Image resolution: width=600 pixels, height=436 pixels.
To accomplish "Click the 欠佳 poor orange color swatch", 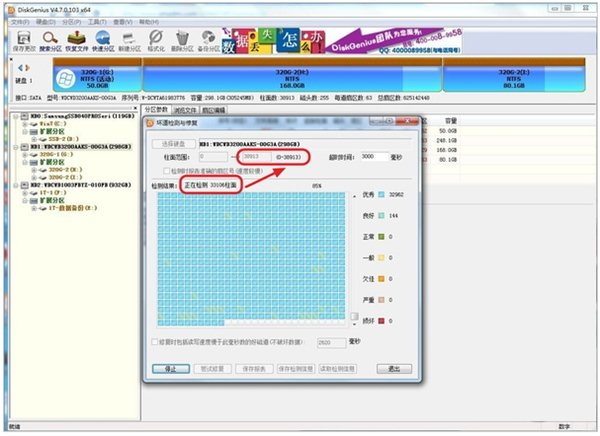I will [381, 279].
